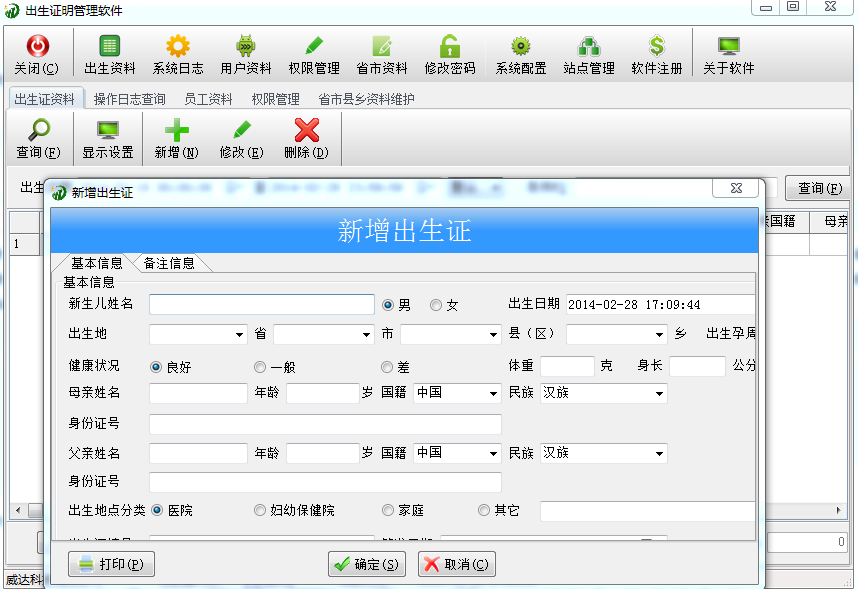Viewport: 858px width, 589px height.
Task: Open the father's 民族 dropdown
Action: (659, 453)
